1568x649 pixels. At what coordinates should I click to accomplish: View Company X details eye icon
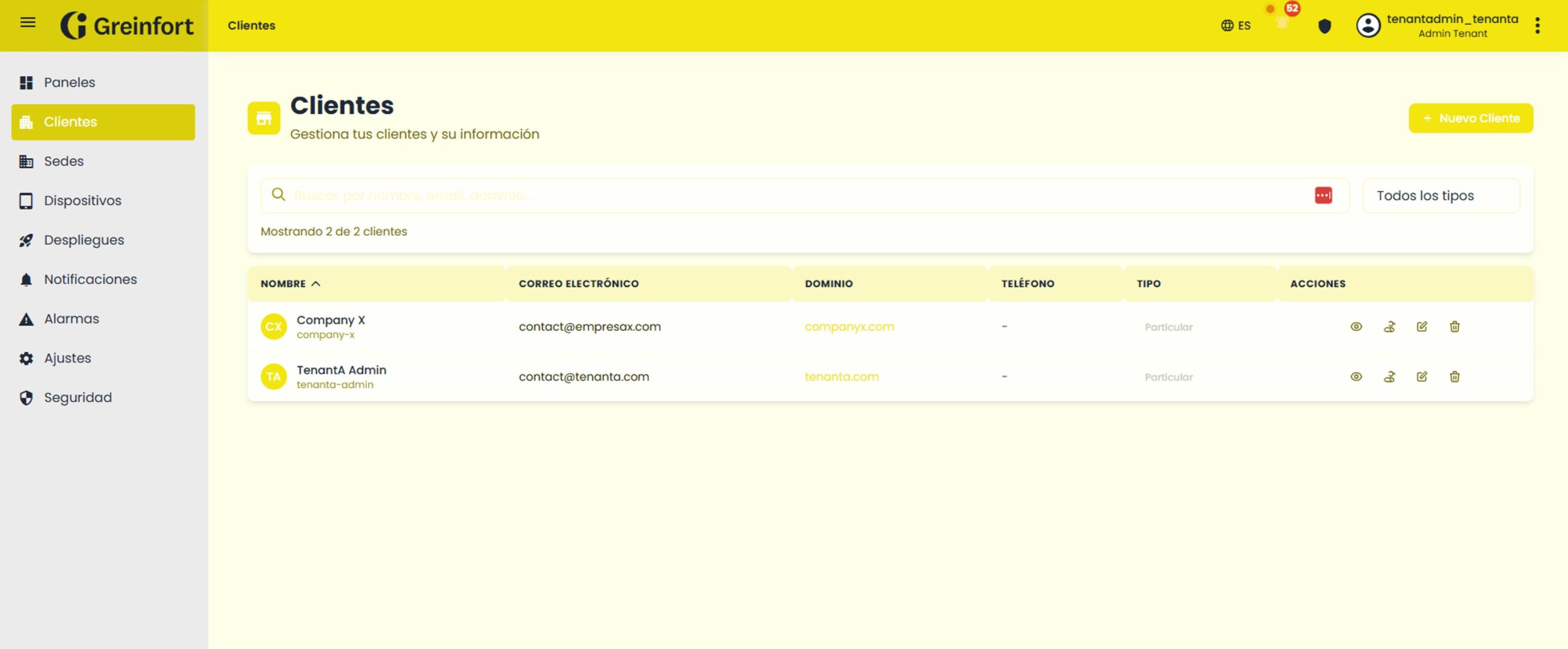click(1356, 327)
